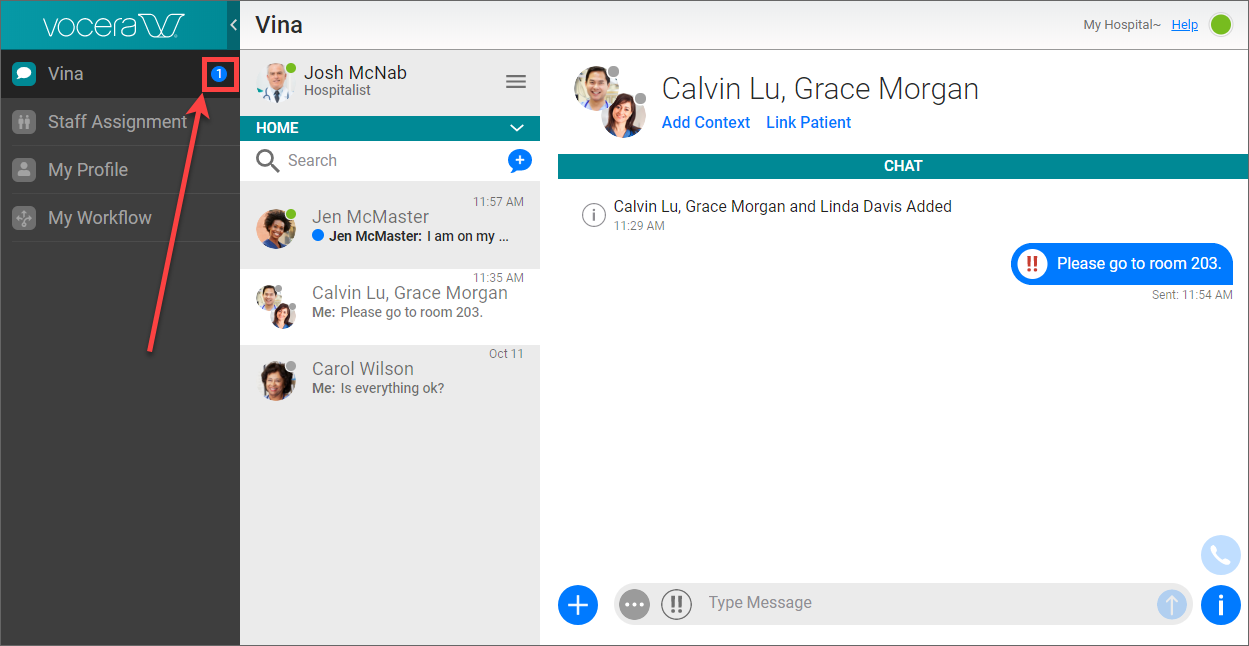
Task: Open My Workflow menu item
Action: 120,218
